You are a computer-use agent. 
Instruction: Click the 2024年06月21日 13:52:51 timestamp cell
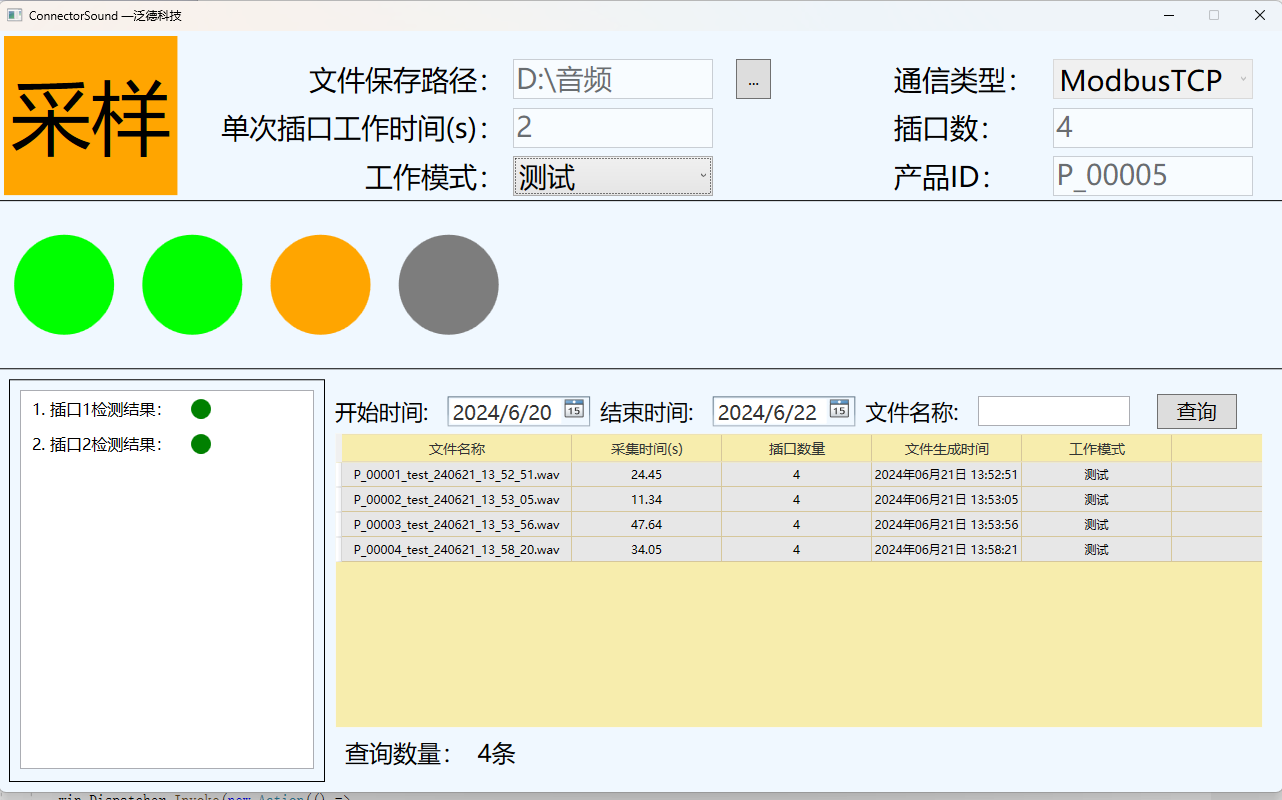[x=947, y=475]
